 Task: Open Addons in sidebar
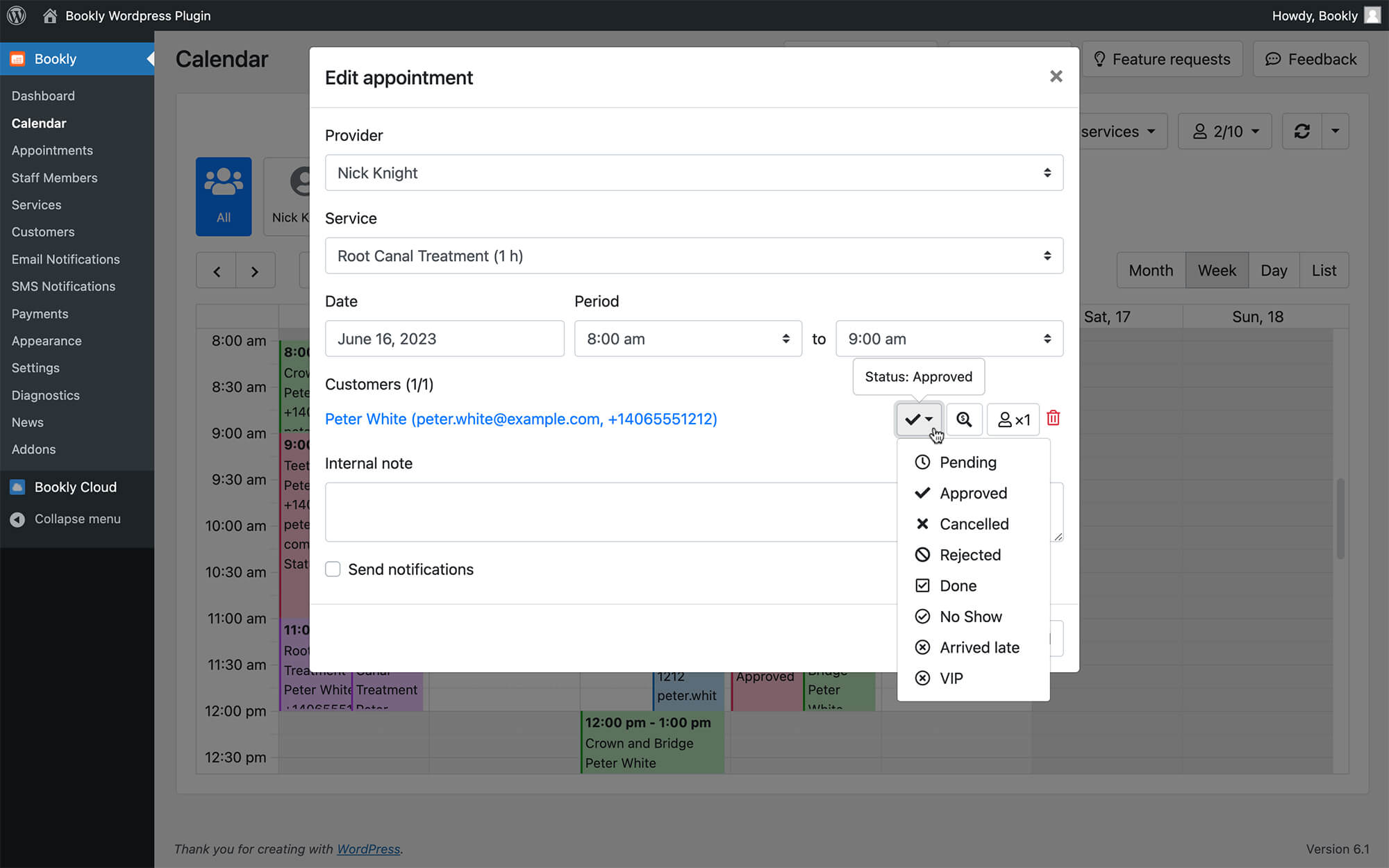[x=33, y=449]
